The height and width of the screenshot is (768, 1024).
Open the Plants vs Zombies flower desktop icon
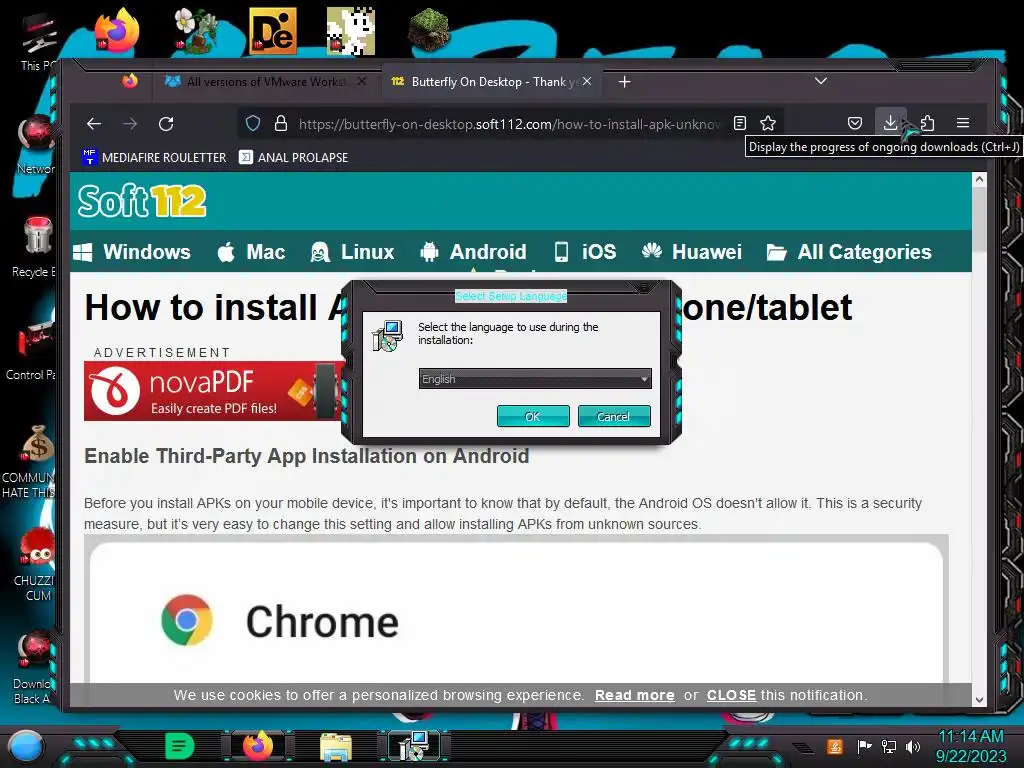point(195,31)
